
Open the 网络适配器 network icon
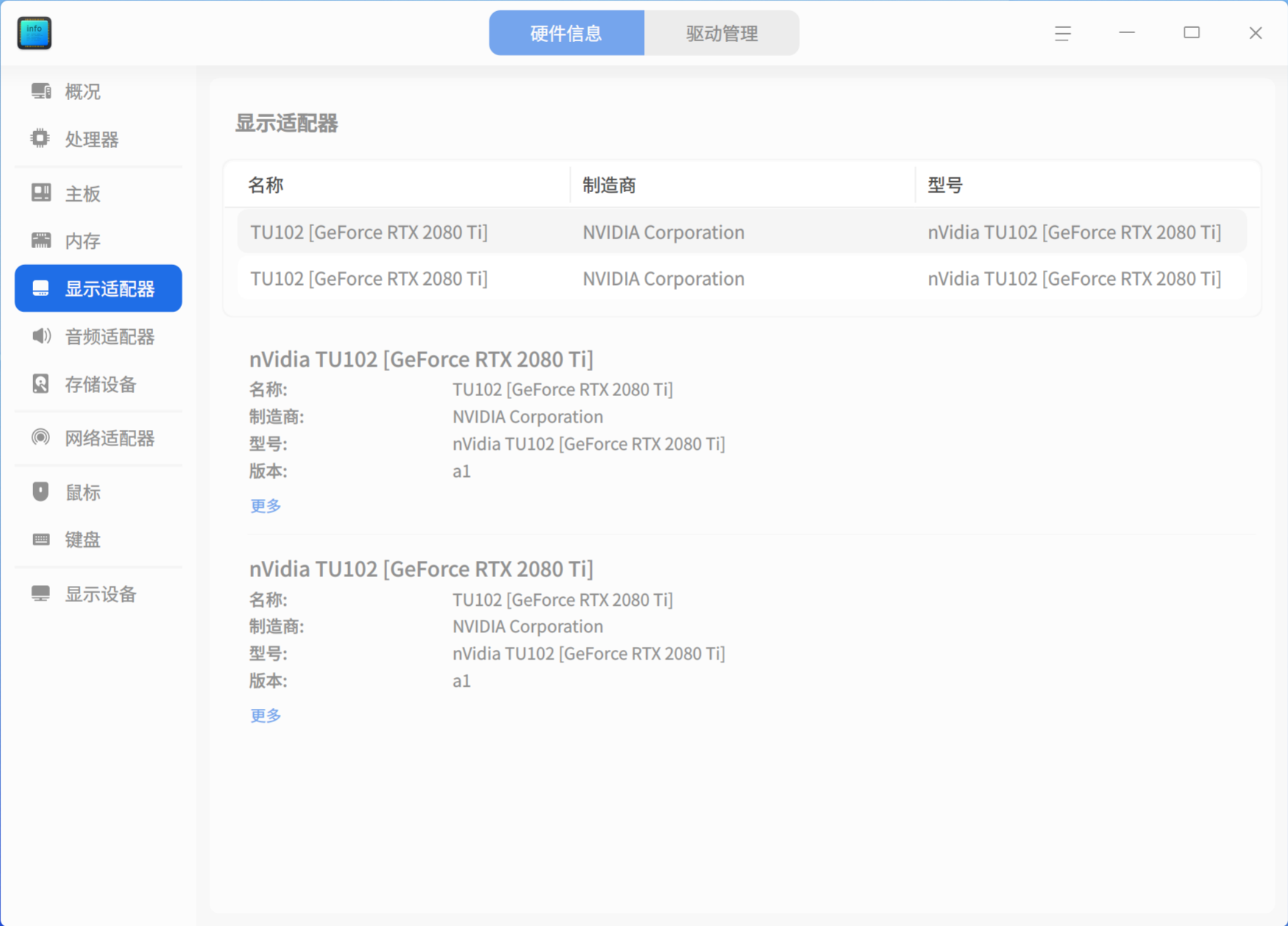tap(40, 438)
